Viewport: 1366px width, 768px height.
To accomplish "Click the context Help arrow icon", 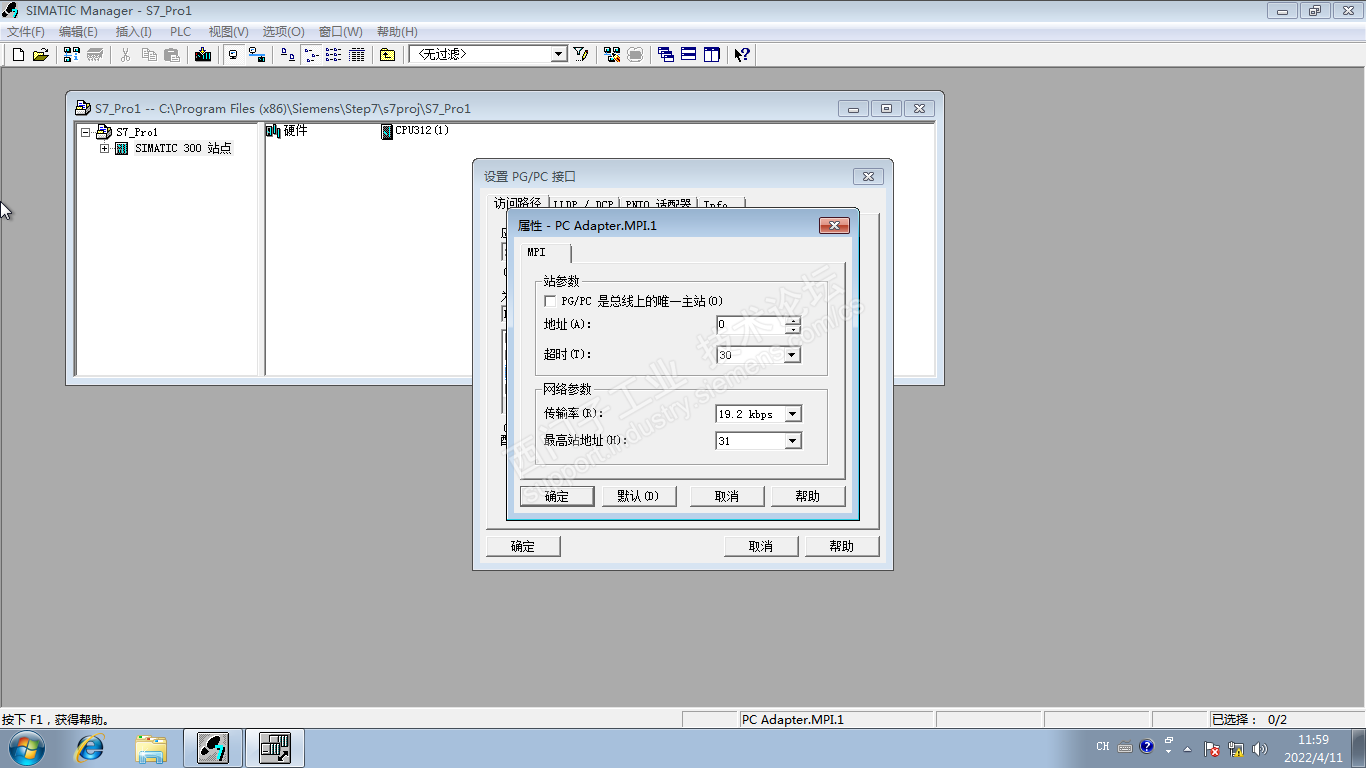I will pyautogui.click(x=742, y=55).
